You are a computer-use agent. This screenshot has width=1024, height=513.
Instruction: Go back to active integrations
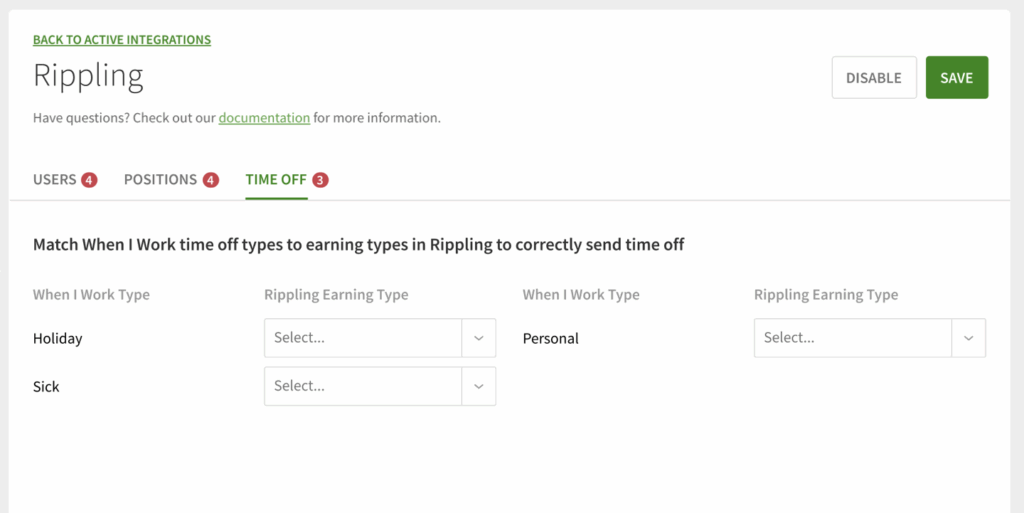(122, 40)
